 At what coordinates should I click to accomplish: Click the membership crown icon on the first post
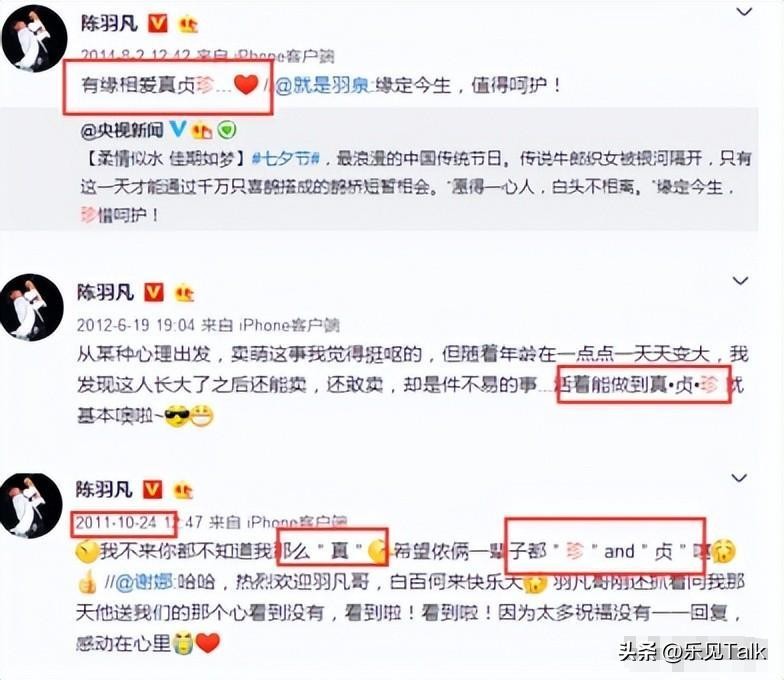(x=188, y=24)
